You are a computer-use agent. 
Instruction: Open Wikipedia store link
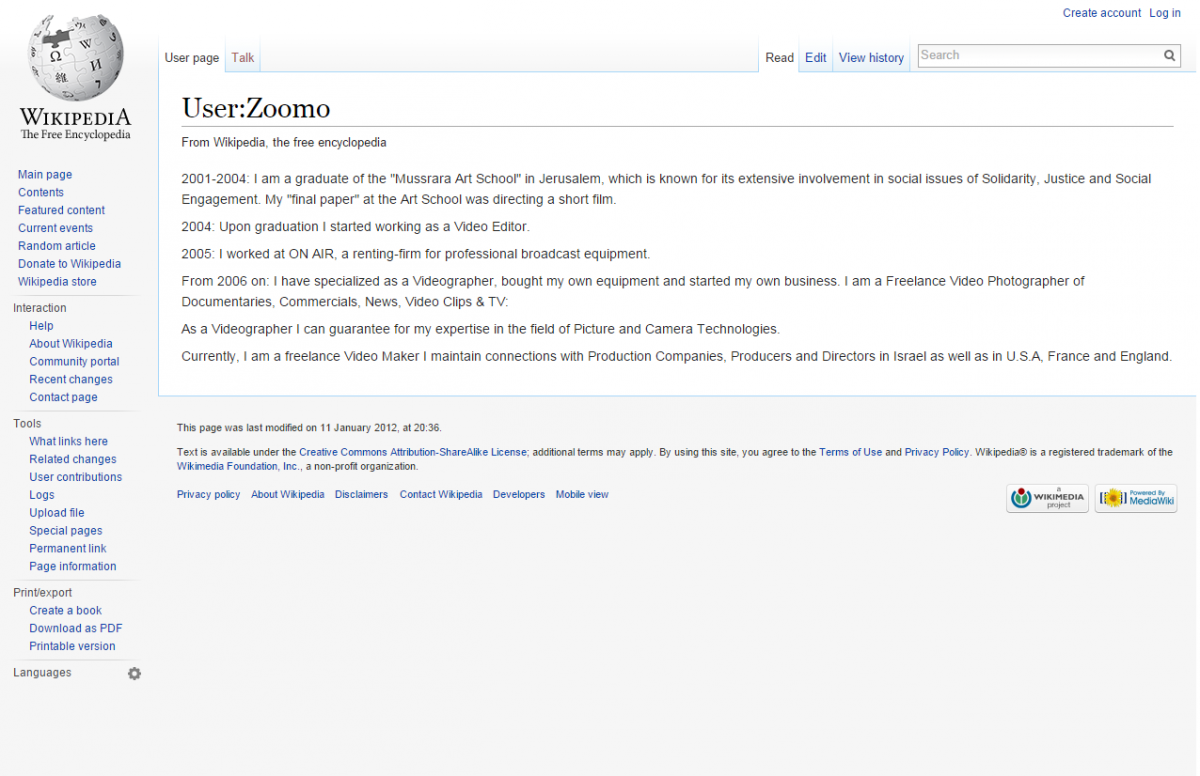(57, 282)
